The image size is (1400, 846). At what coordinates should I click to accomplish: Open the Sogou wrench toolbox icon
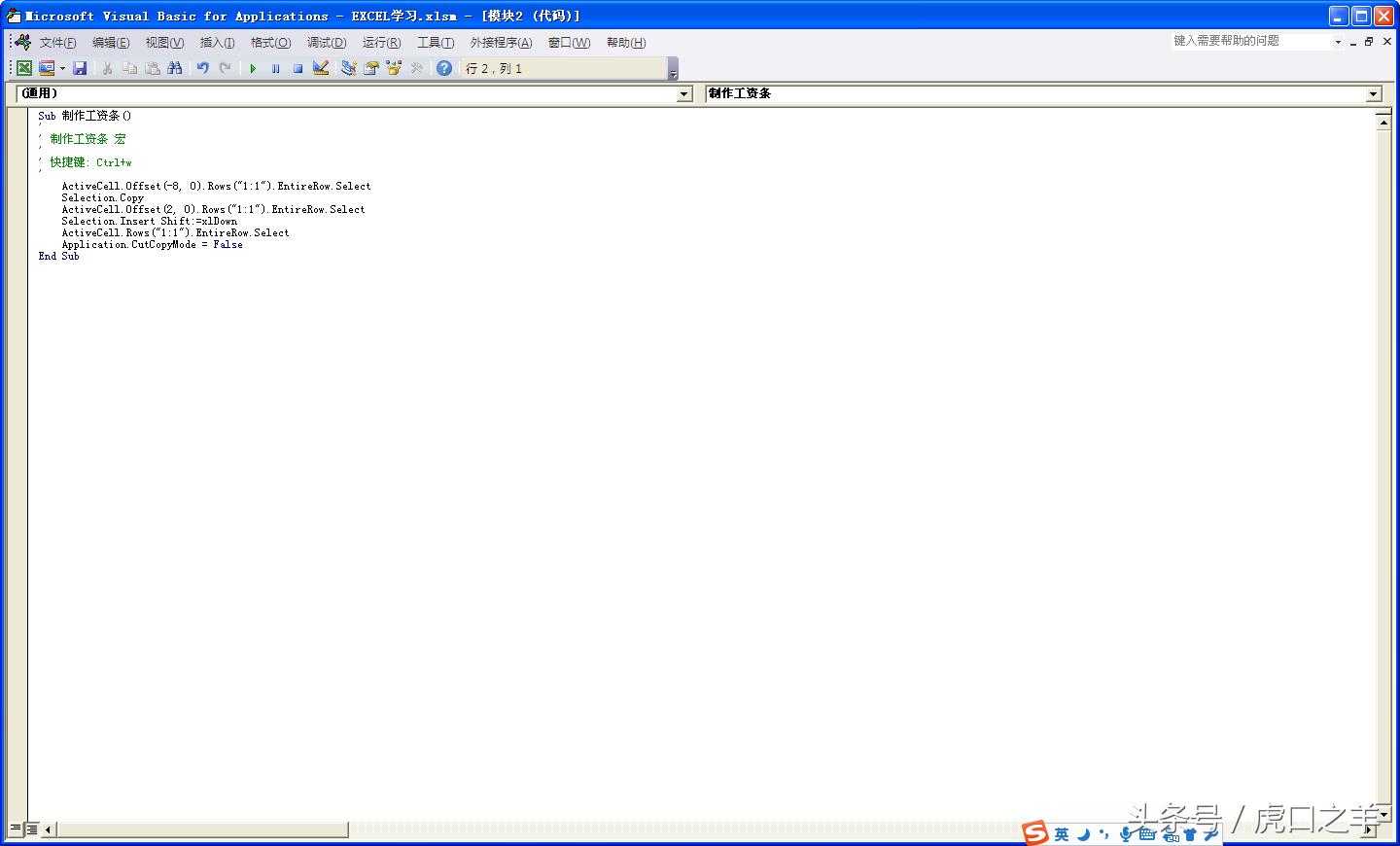point(1211,834)
